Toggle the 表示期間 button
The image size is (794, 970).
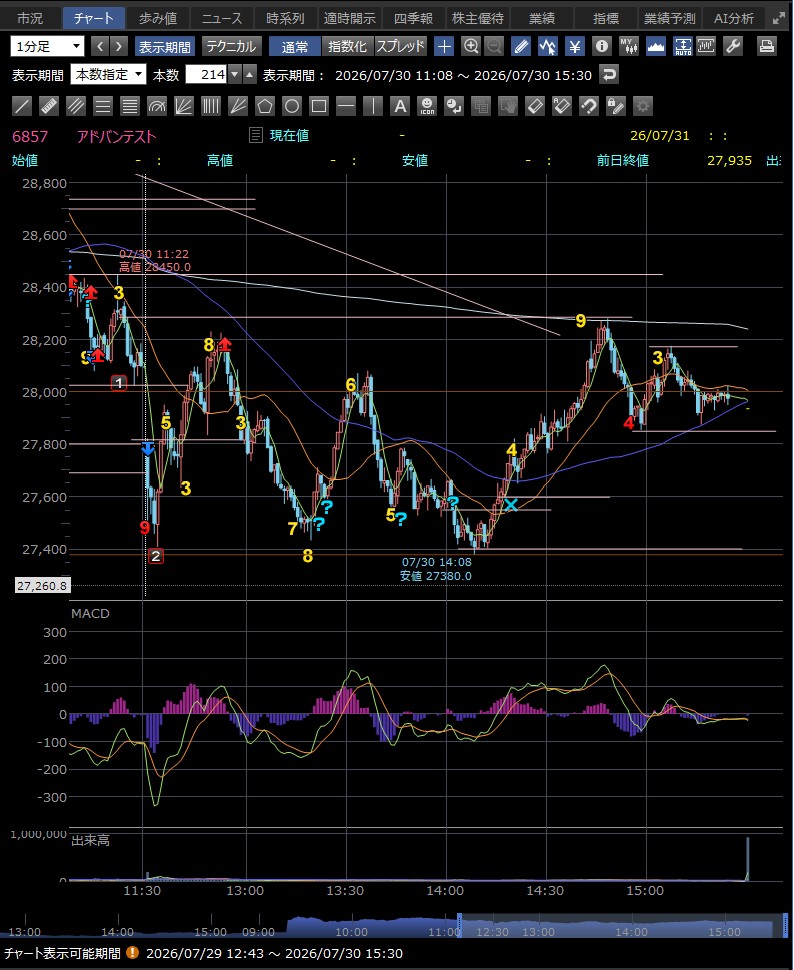(x=165, y=46)
